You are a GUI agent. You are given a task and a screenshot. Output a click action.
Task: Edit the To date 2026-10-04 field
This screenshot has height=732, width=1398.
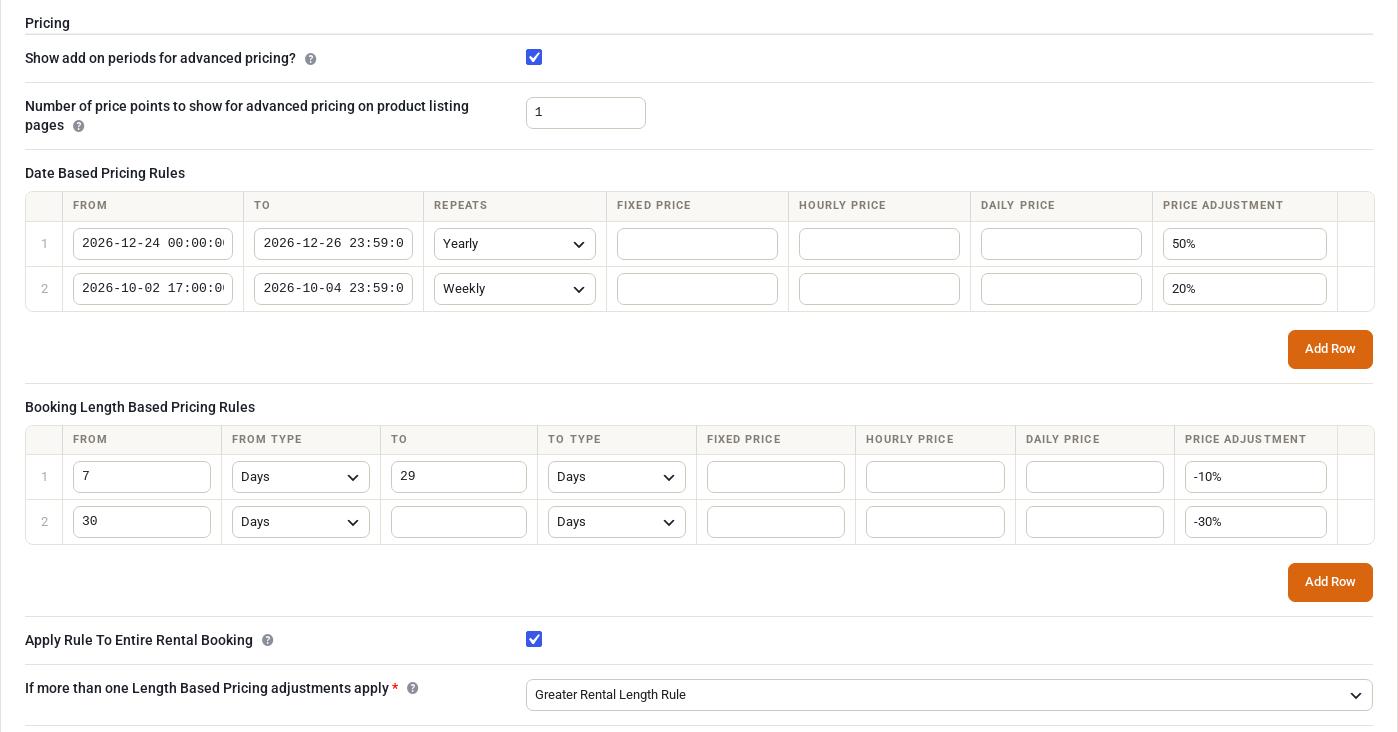click(333, 289)
